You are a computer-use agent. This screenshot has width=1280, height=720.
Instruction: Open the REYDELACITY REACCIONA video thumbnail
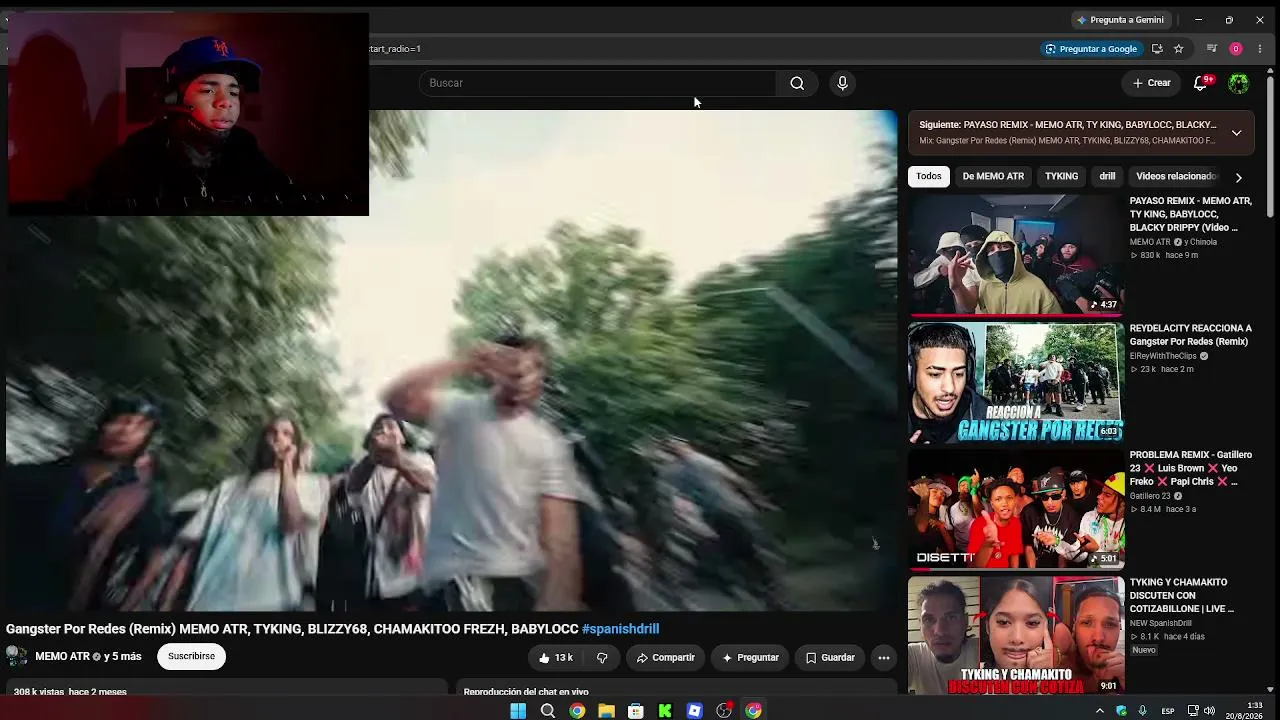coord(1016,382)
